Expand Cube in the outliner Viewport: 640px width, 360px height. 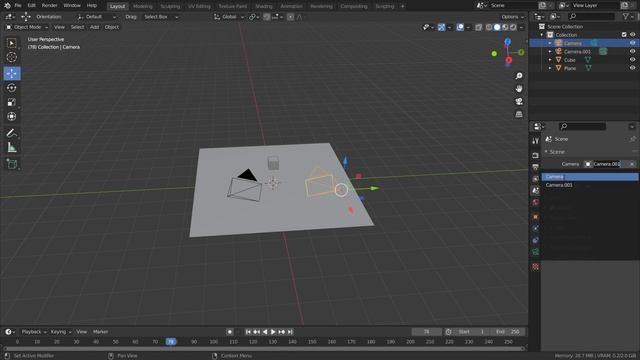coord(550,60)
